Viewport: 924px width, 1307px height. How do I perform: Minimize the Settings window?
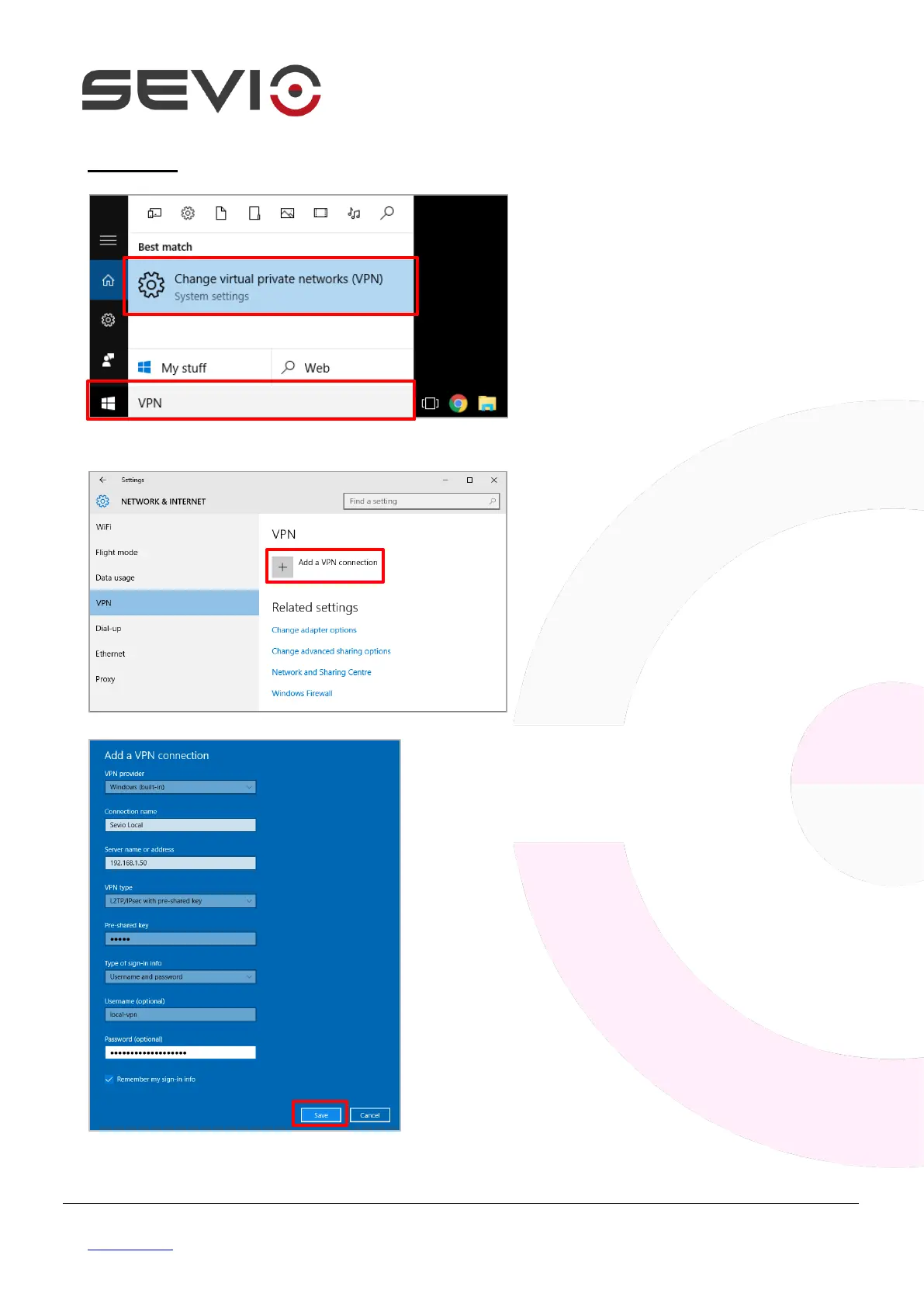pos(445,480)
